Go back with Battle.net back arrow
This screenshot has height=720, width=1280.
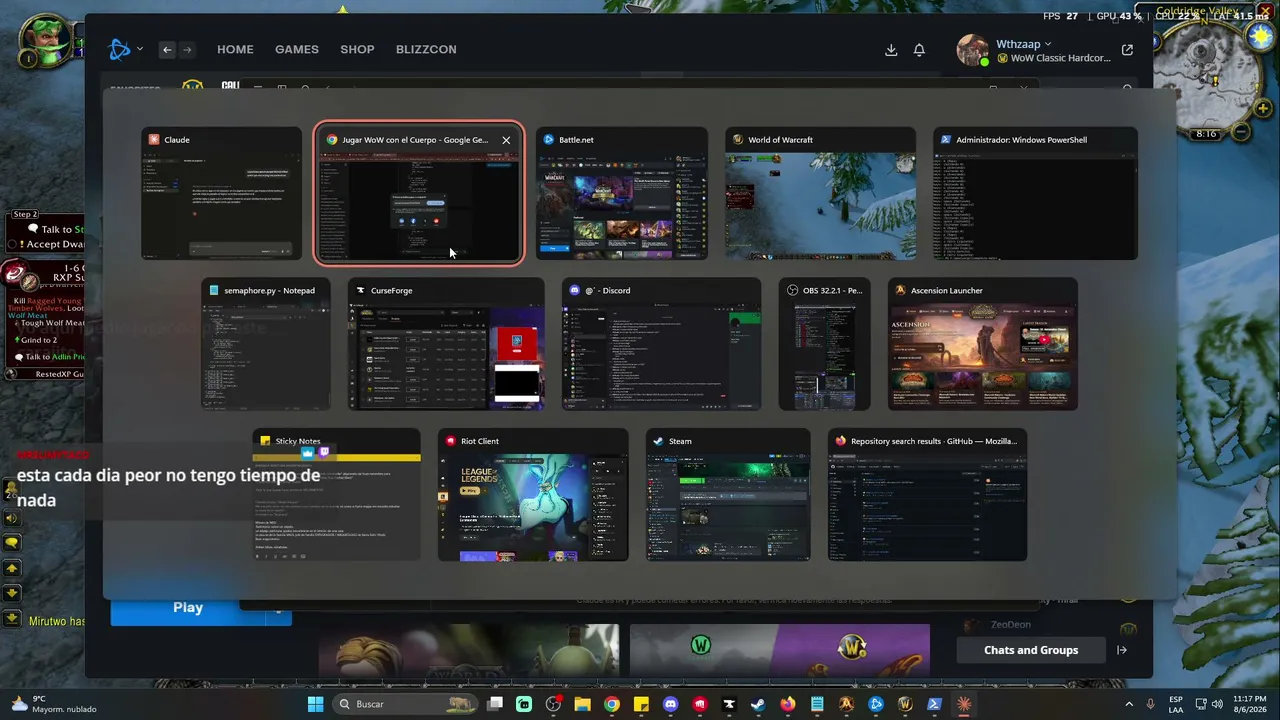pos(167,50)
